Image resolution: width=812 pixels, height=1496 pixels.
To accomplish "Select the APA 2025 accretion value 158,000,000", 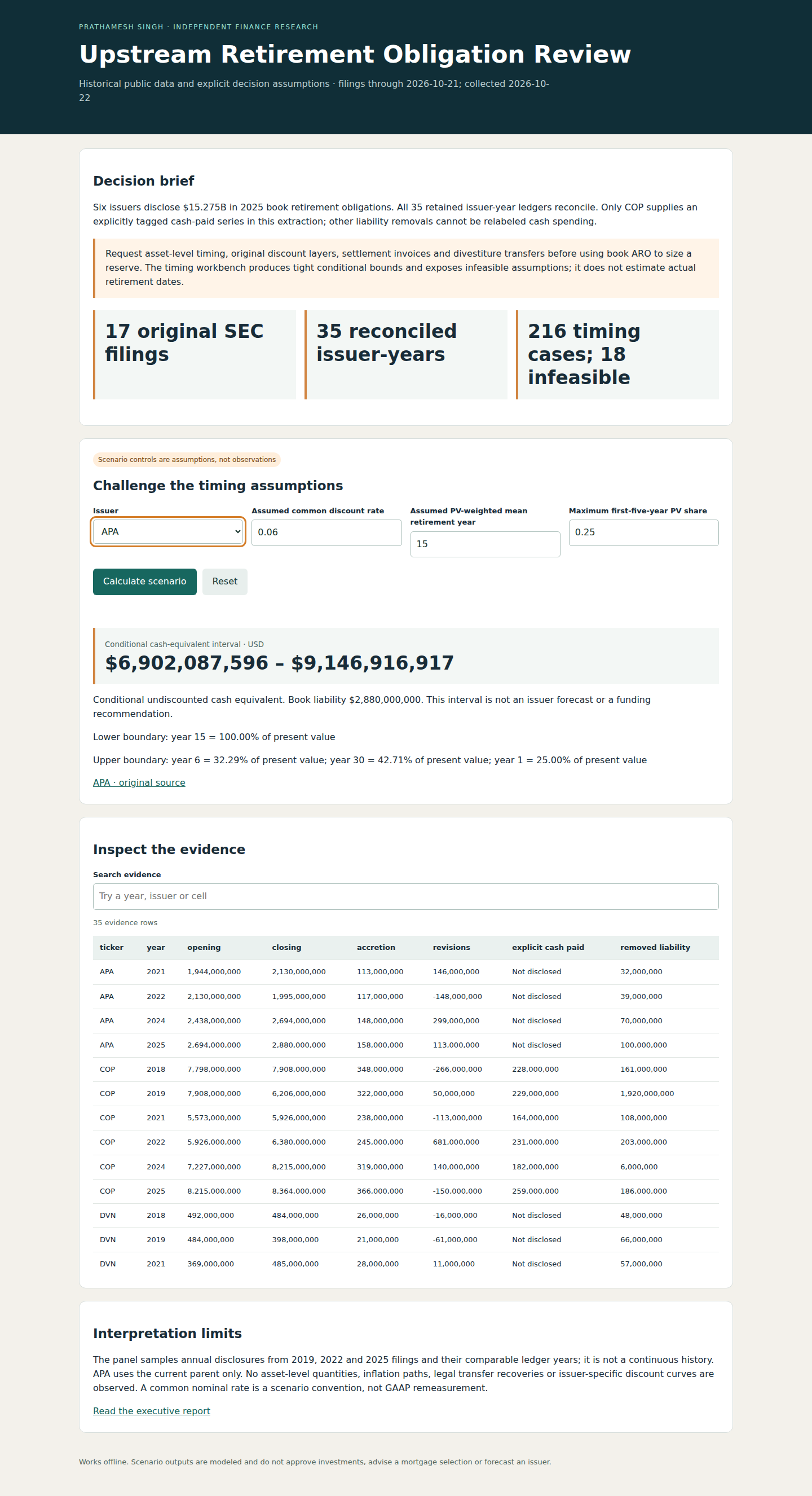I will [379, 1045].
